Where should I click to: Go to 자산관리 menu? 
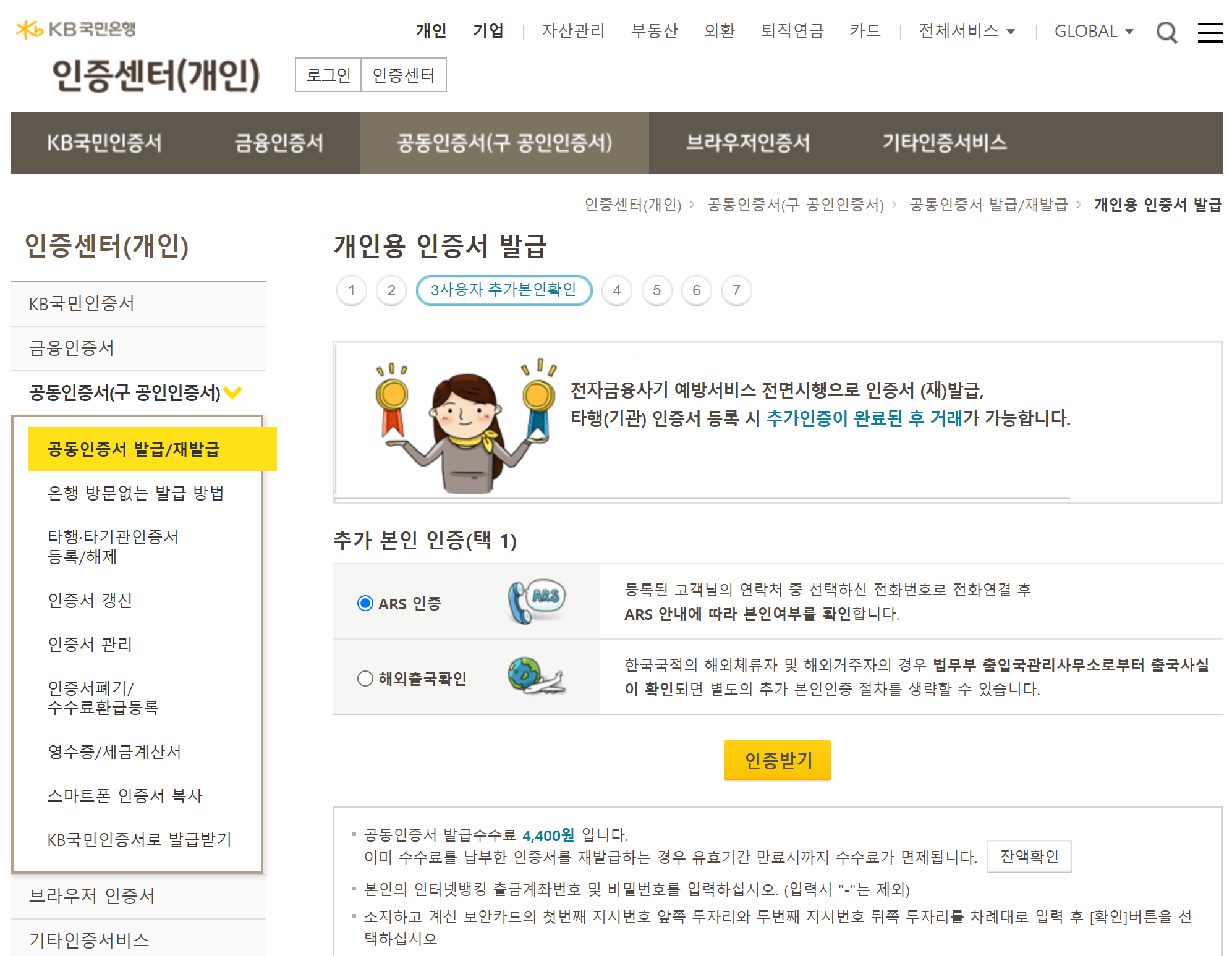tap(573, 31)
